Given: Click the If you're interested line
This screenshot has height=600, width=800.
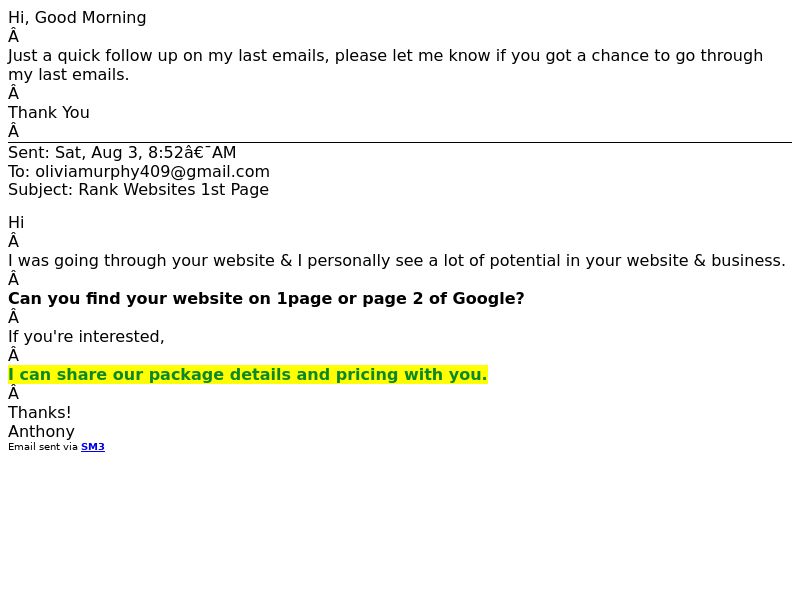Looking at the screenshot, I should click(x=86, y=337).
